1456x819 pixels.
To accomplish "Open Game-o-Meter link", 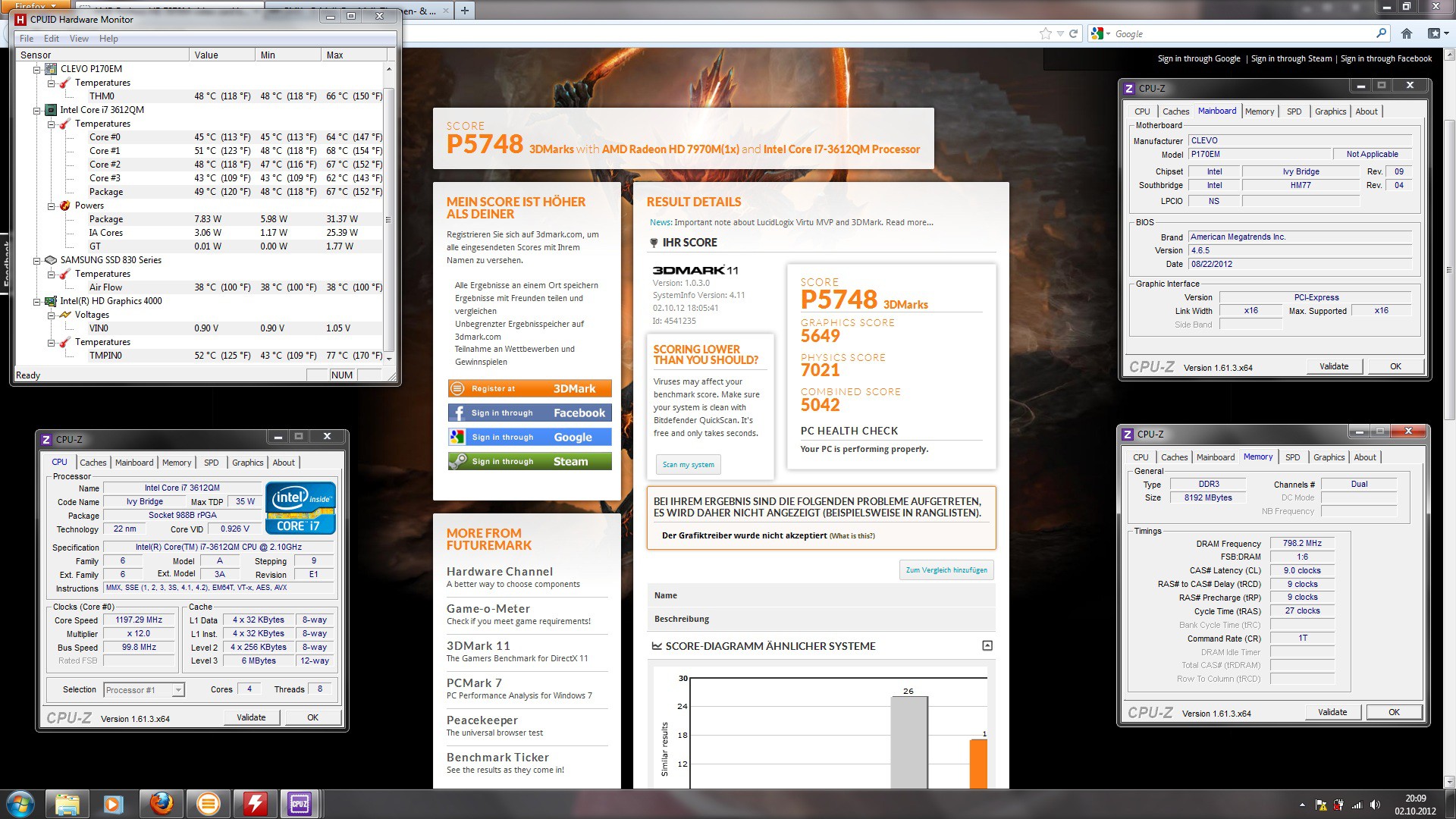I will [488, 609].
